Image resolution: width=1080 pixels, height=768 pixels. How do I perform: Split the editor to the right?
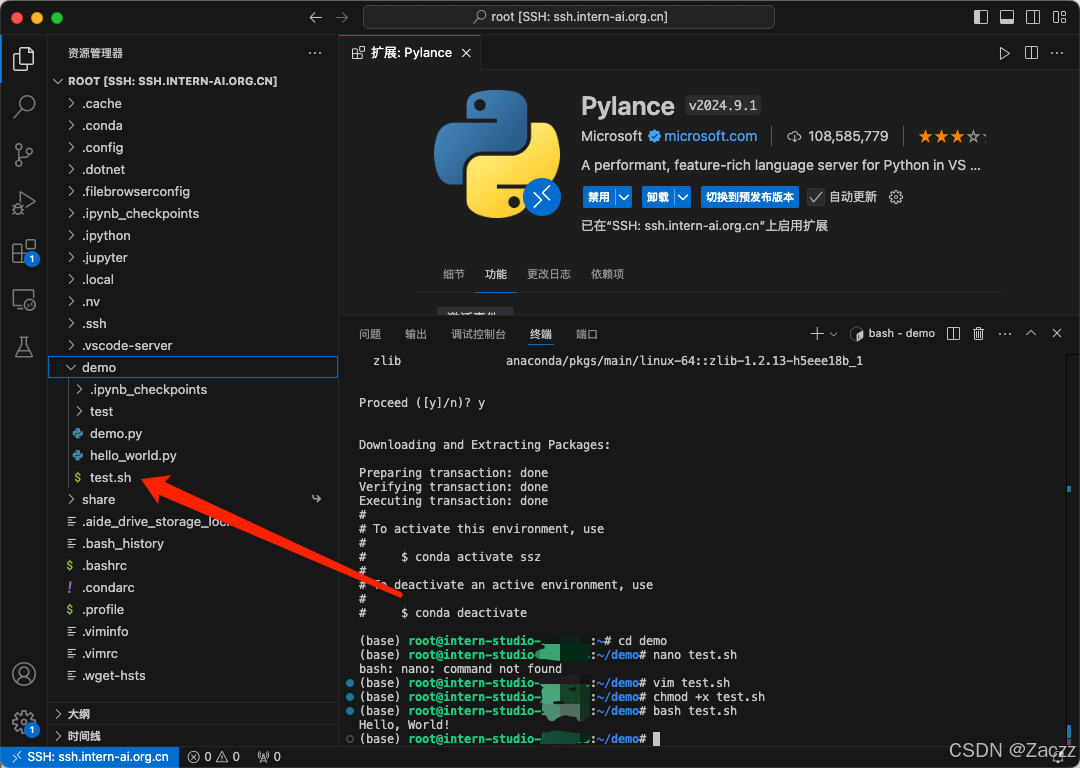point(1031,53)
